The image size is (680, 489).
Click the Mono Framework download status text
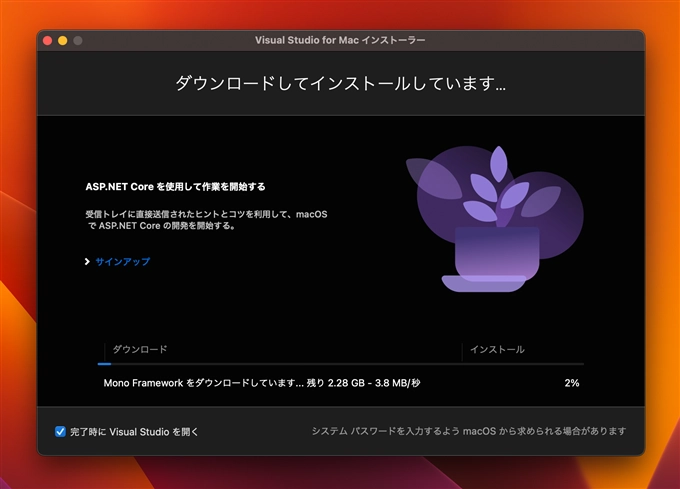coord(262,383)
